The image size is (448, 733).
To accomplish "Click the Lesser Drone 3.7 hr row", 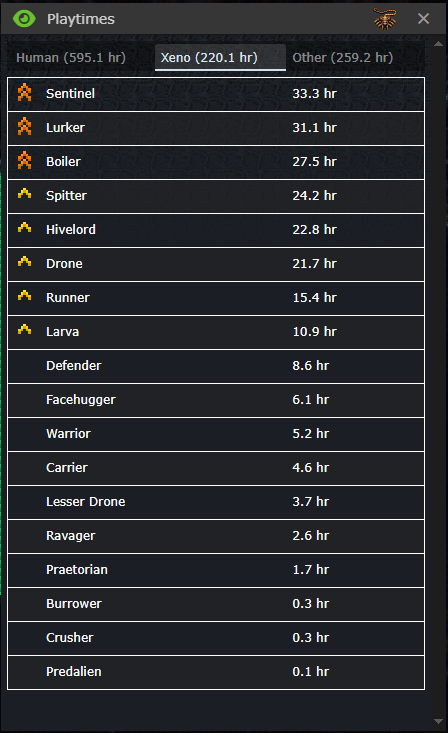I will click(216, 502).
